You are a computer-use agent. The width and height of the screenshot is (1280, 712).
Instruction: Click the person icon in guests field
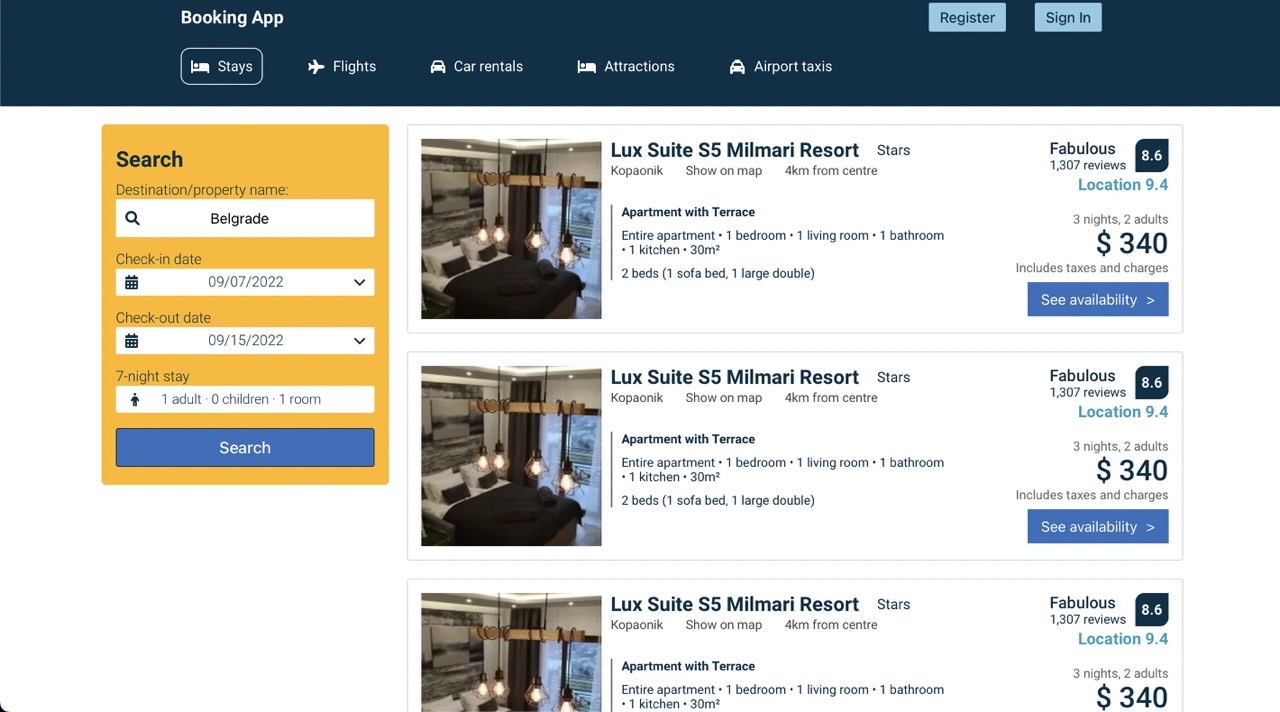click(x=135, y=399)
